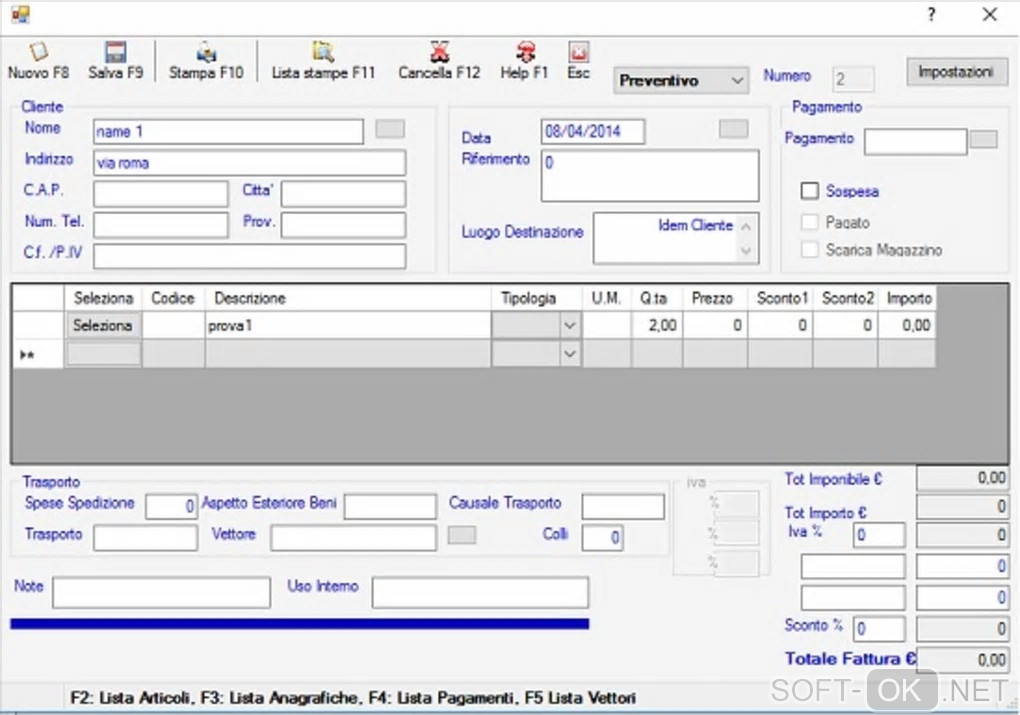The height and width of the screenshot is (715, 1020).
Task: Open the Tipologia dropdown in the empty new row
Action: pos(570,354)
